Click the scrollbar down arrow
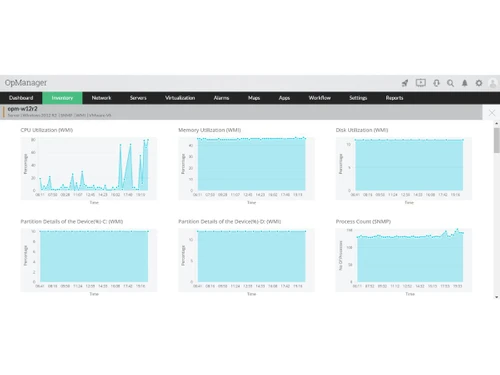The height and width of the screenshot is (375, 500). tap(497, 297)
